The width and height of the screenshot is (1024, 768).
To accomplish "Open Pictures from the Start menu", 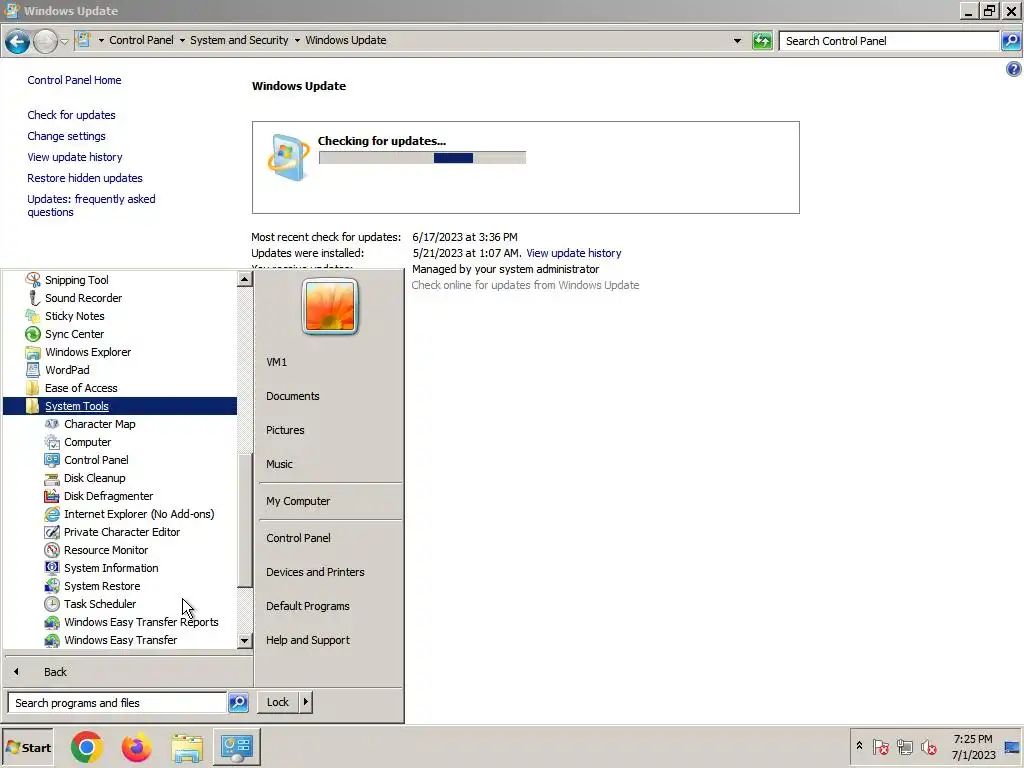I will [x=285, y=430].
